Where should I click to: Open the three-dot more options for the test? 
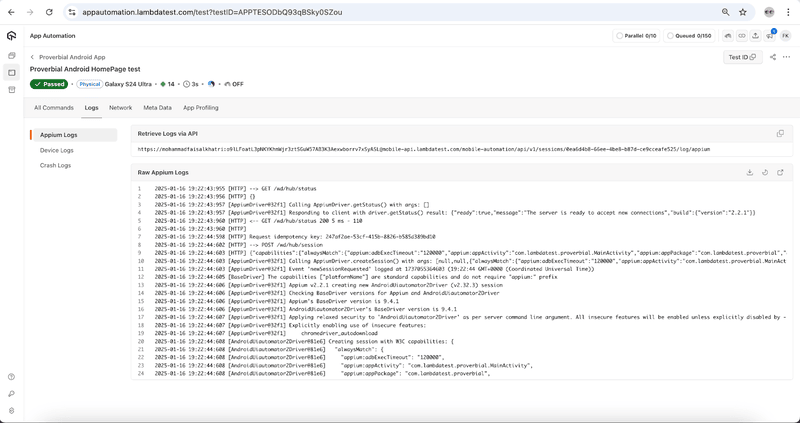[x=786, y=57]
